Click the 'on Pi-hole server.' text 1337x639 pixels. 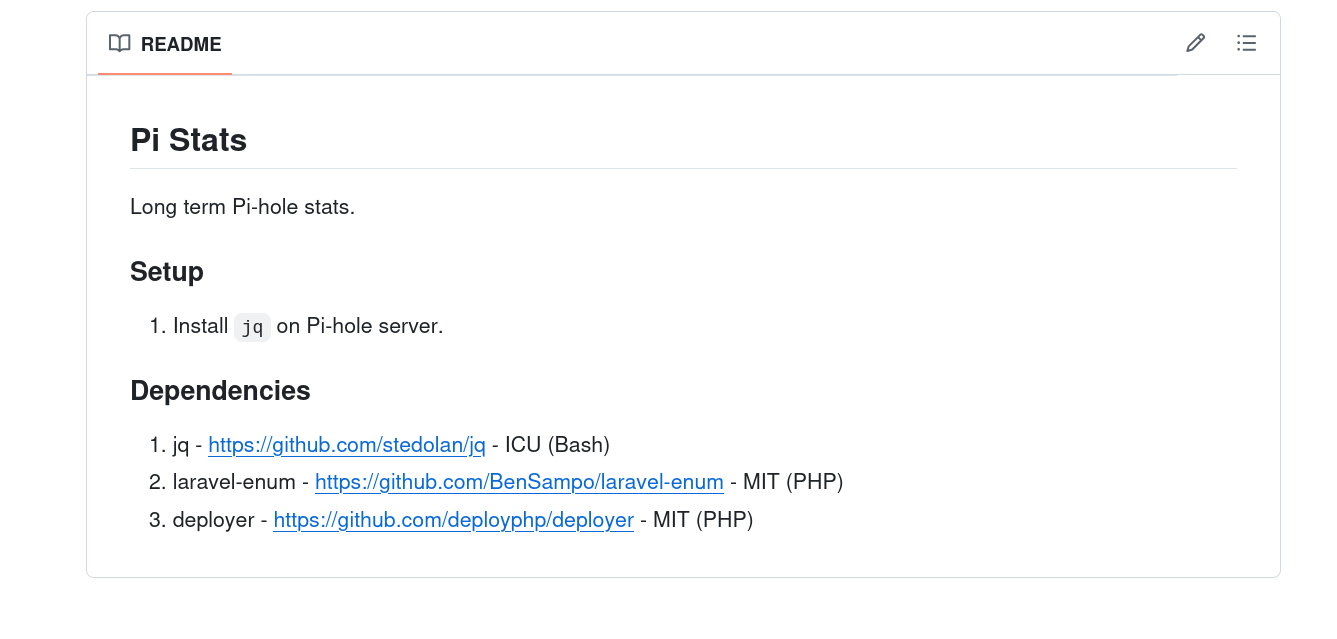(x=360, y=326)
